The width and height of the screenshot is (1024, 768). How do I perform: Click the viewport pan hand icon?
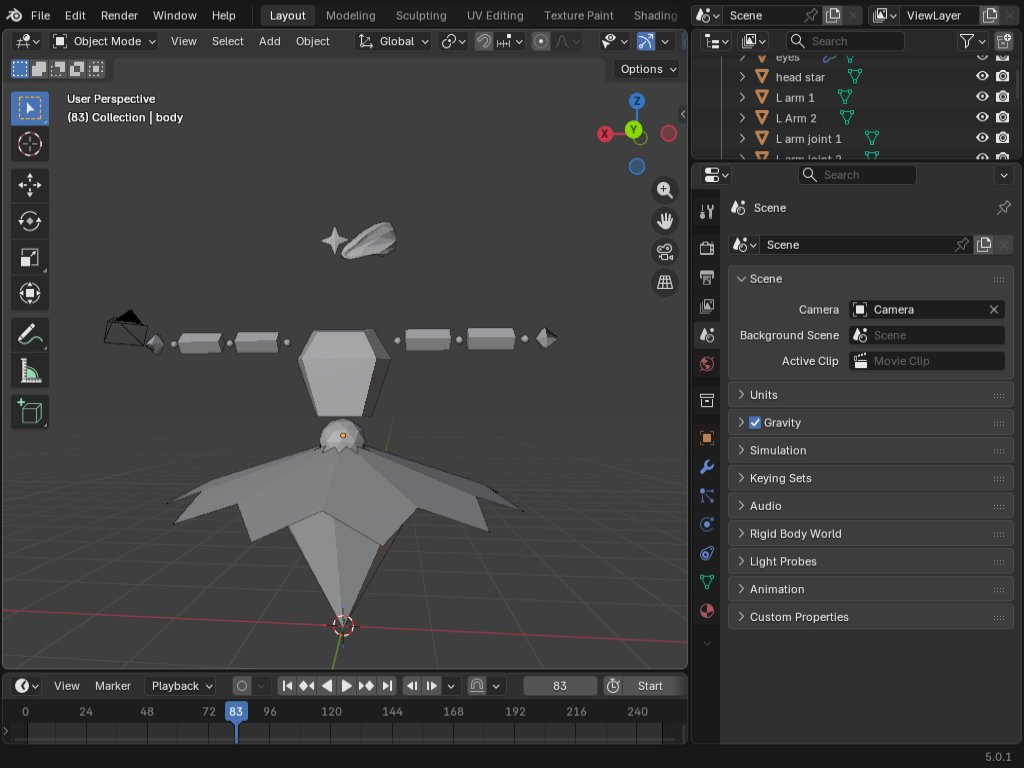(665, 221)
